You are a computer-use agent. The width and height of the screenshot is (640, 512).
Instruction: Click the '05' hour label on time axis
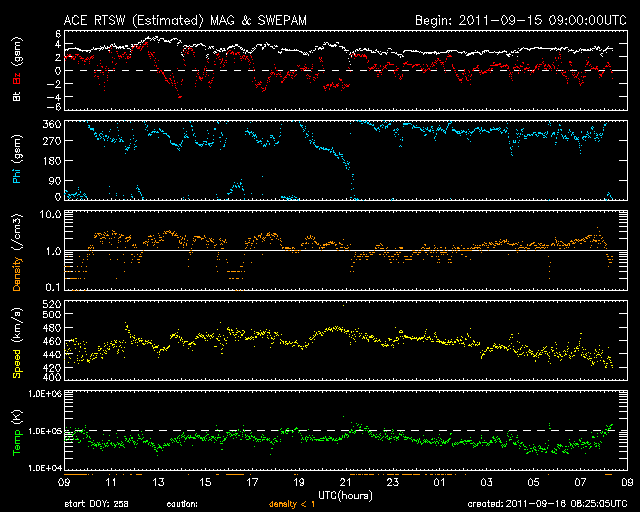pos(533,483)
